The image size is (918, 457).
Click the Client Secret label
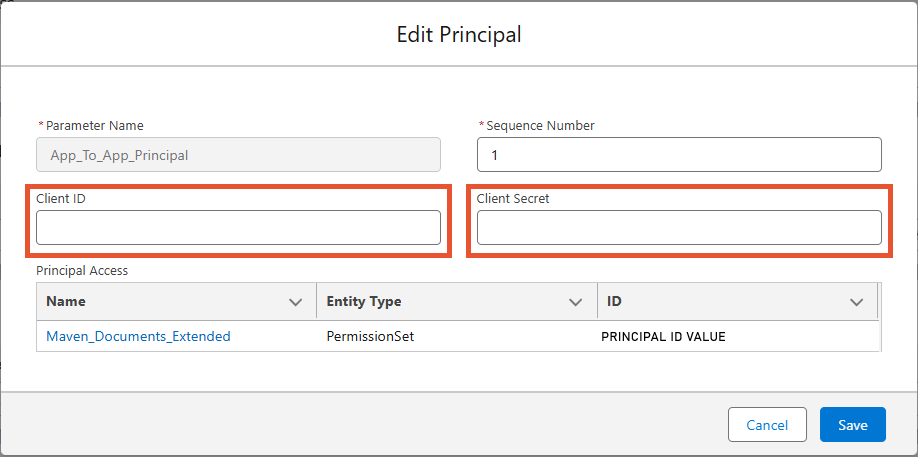click(513, 198)
